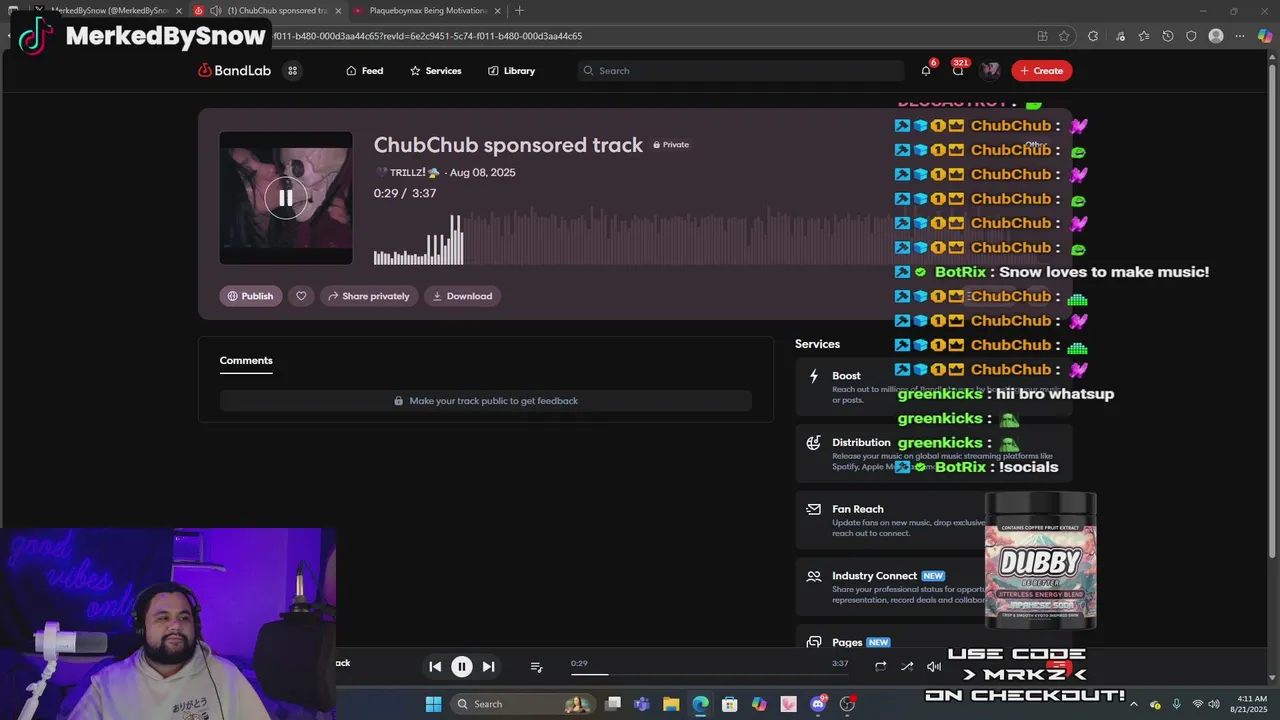Open a new browser tab

click(519, 11)
